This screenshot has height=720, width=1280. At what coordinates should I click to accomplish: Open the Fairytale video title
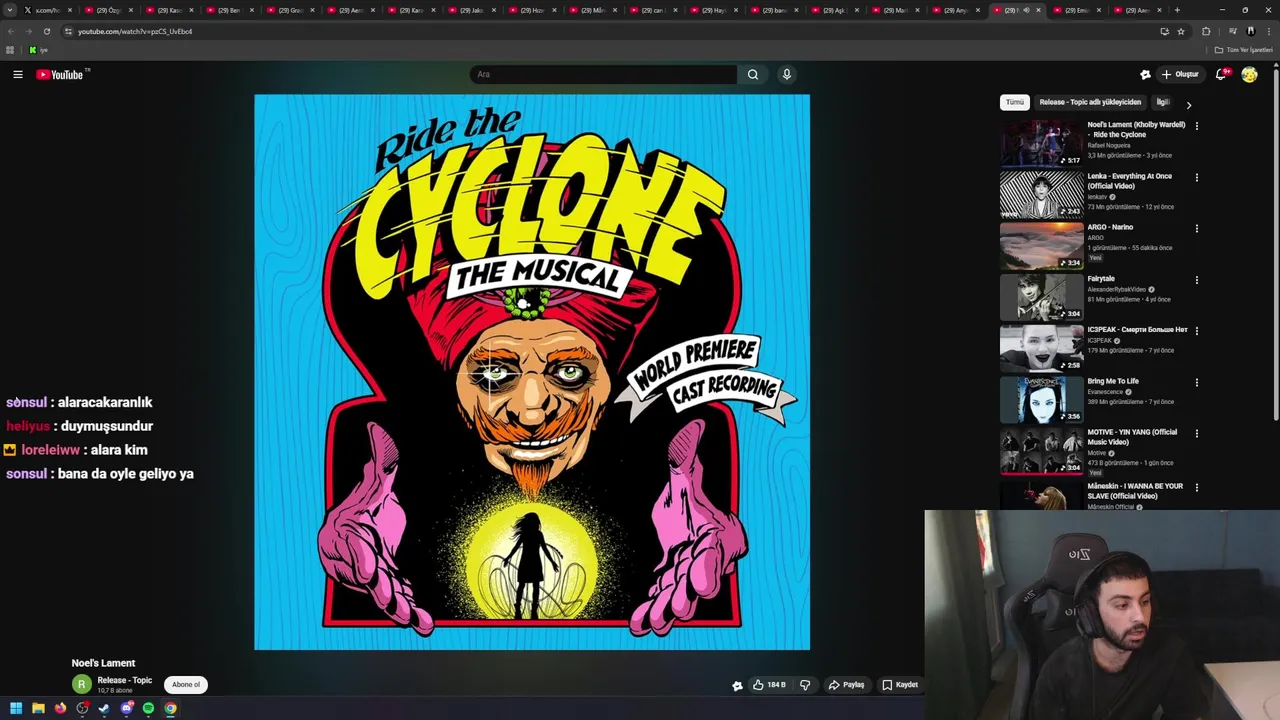[x=1101, y=279]
